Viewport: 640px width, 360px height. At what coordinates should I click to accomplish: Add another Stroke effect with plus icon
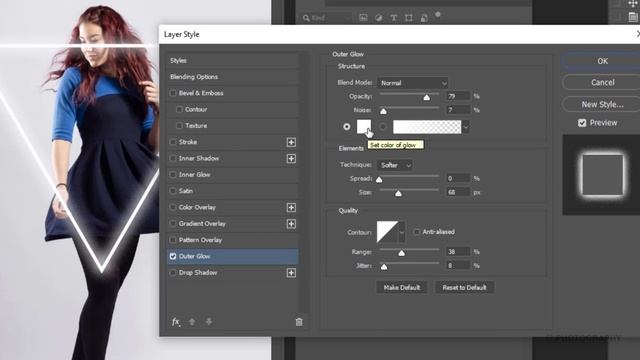(291, 142)
